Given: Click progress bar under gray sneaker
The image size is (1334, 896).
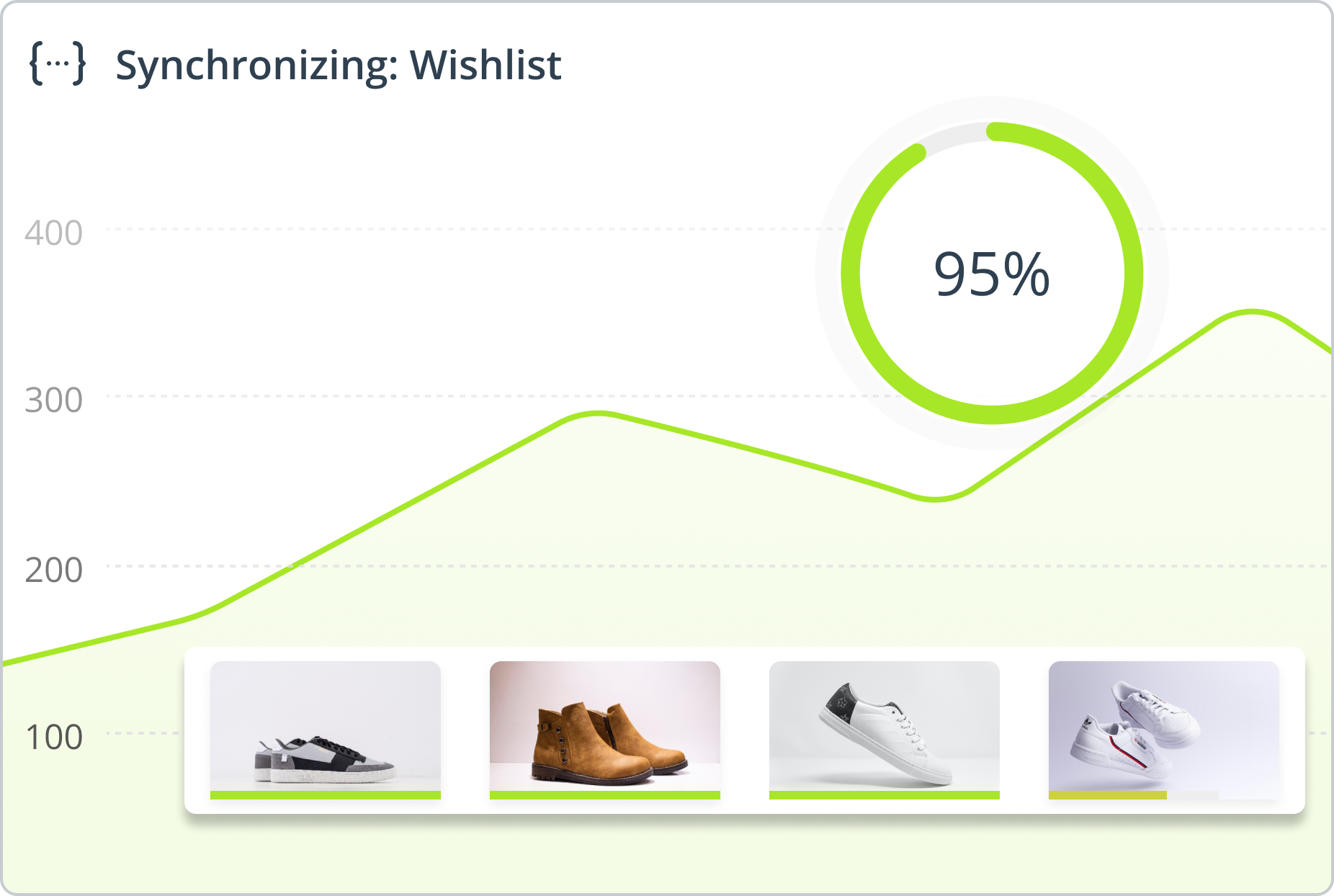Looking at the screenshot, I should click(x=326, y=795).
